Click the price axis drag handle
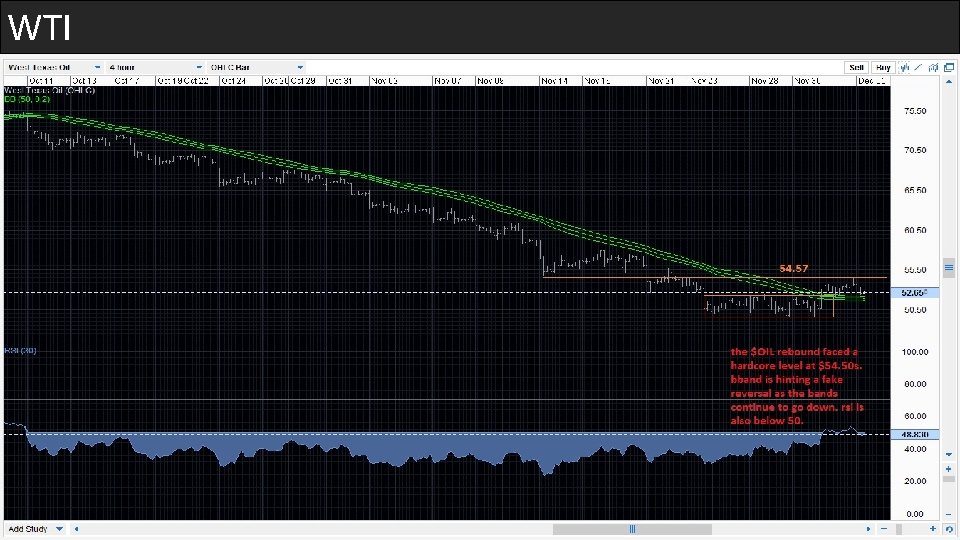 pyautogui.click(x=949, y=268)
